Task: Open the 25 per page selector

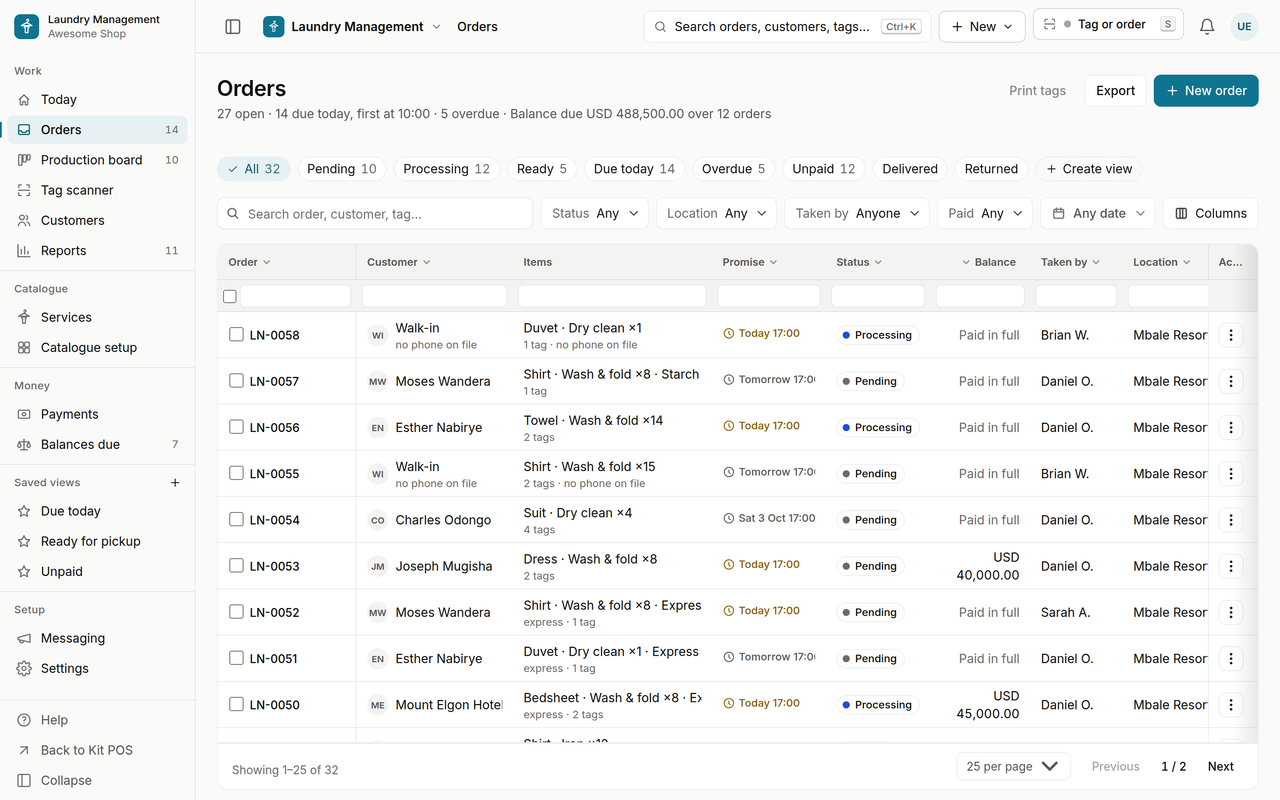Action: tap(1013, 767)
